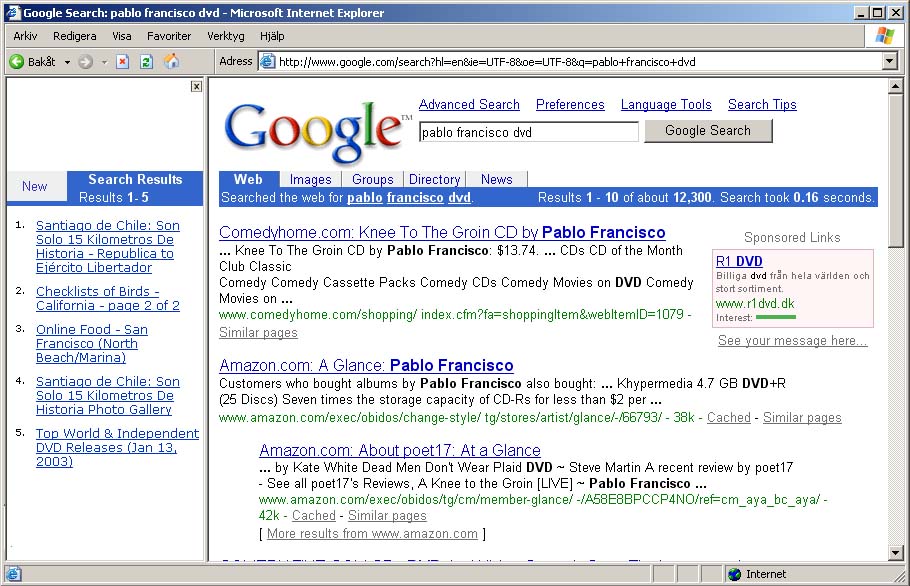This screenshot has height=586, width=910.
Task: Open the Forward history dropdown arrow
Action: (x=104, y=62)
